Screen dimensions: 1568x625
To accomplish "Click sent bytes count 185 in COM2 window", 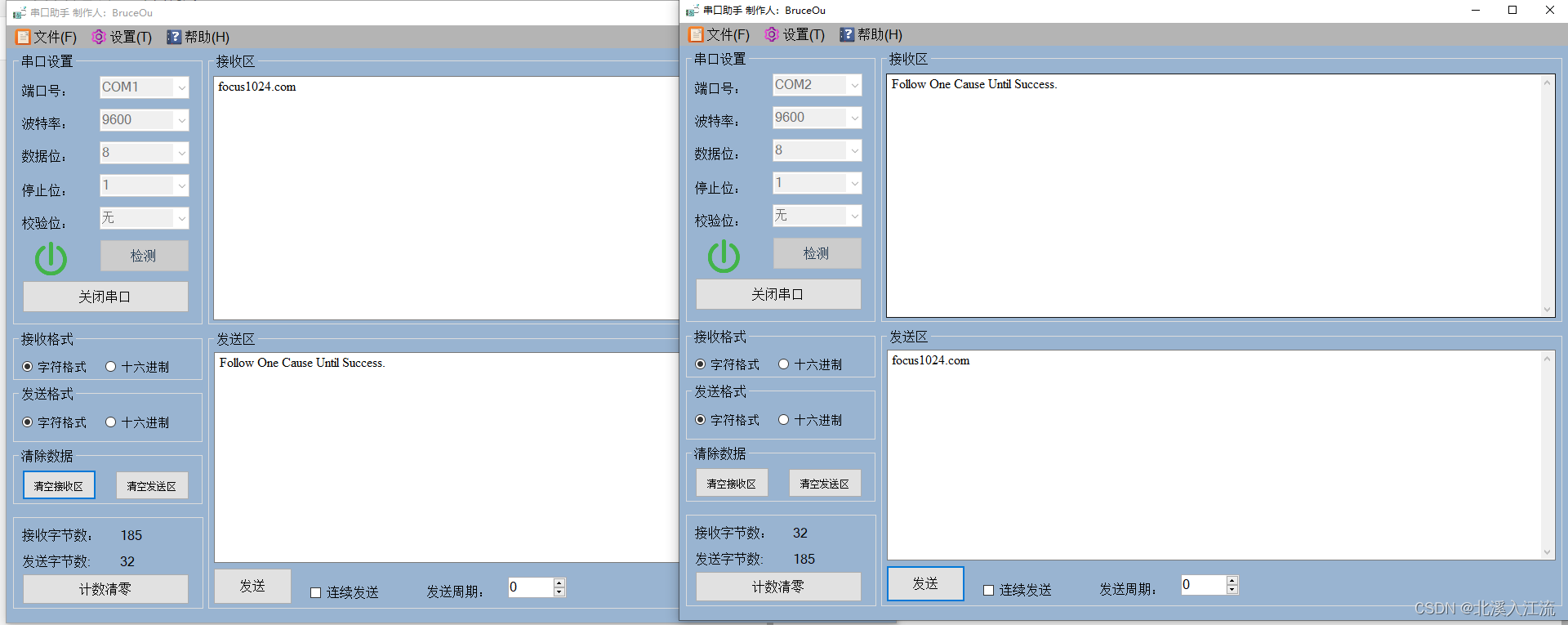I will point(804,559).
